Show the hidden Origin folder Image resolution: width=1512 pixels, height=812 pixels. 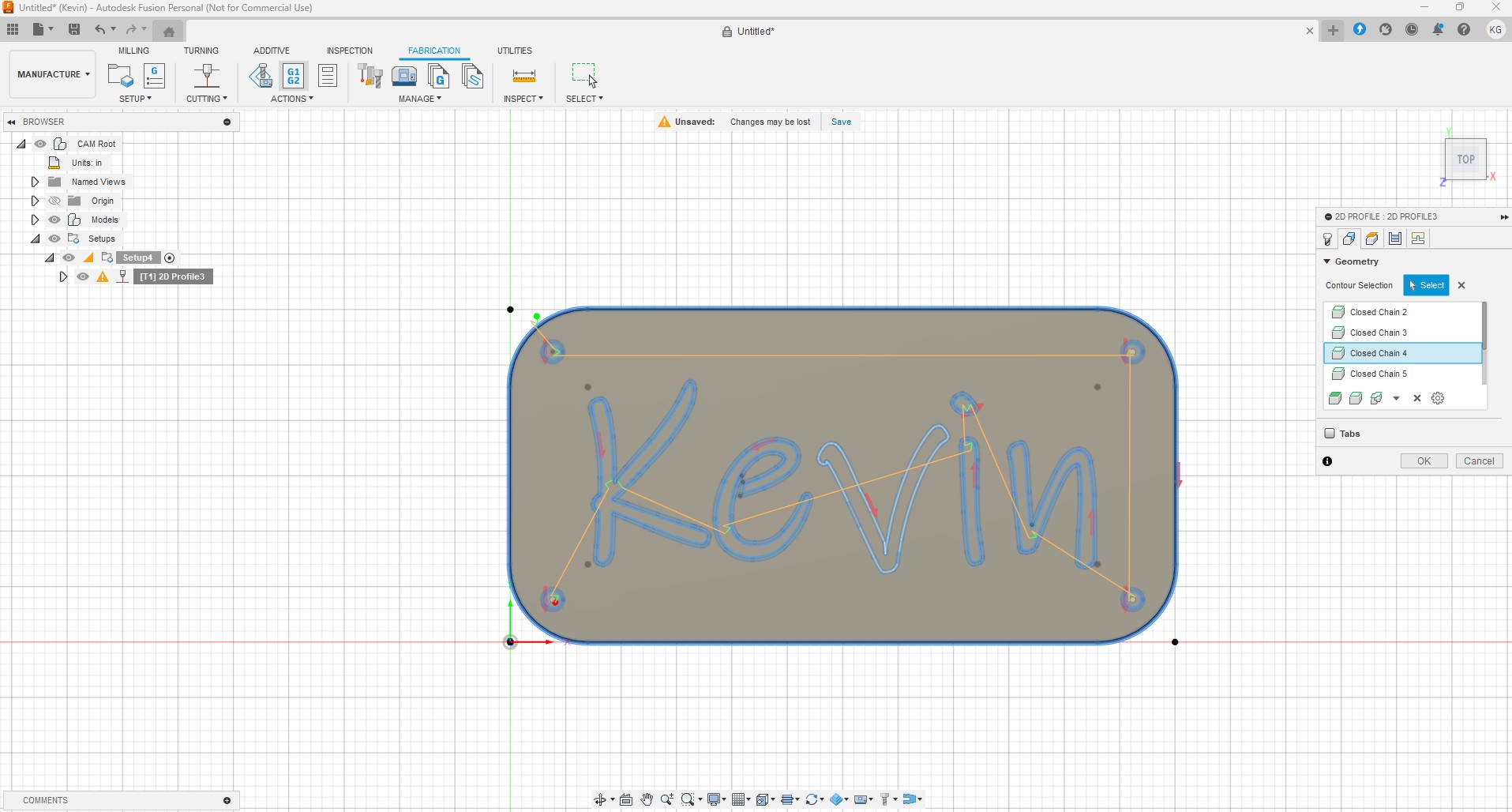(54, 201)
